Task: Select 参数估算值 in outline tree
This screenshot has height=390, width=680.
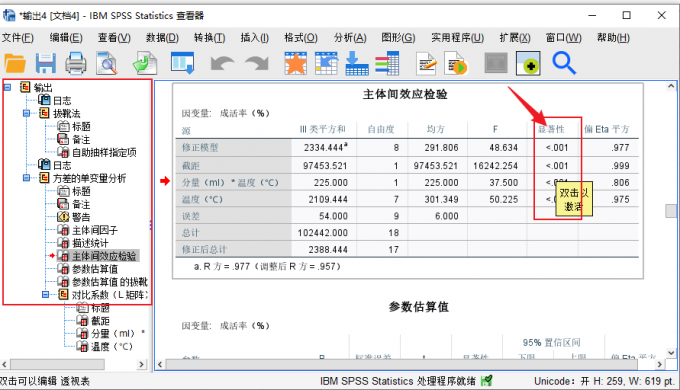Action: click(x=95, y=269)
